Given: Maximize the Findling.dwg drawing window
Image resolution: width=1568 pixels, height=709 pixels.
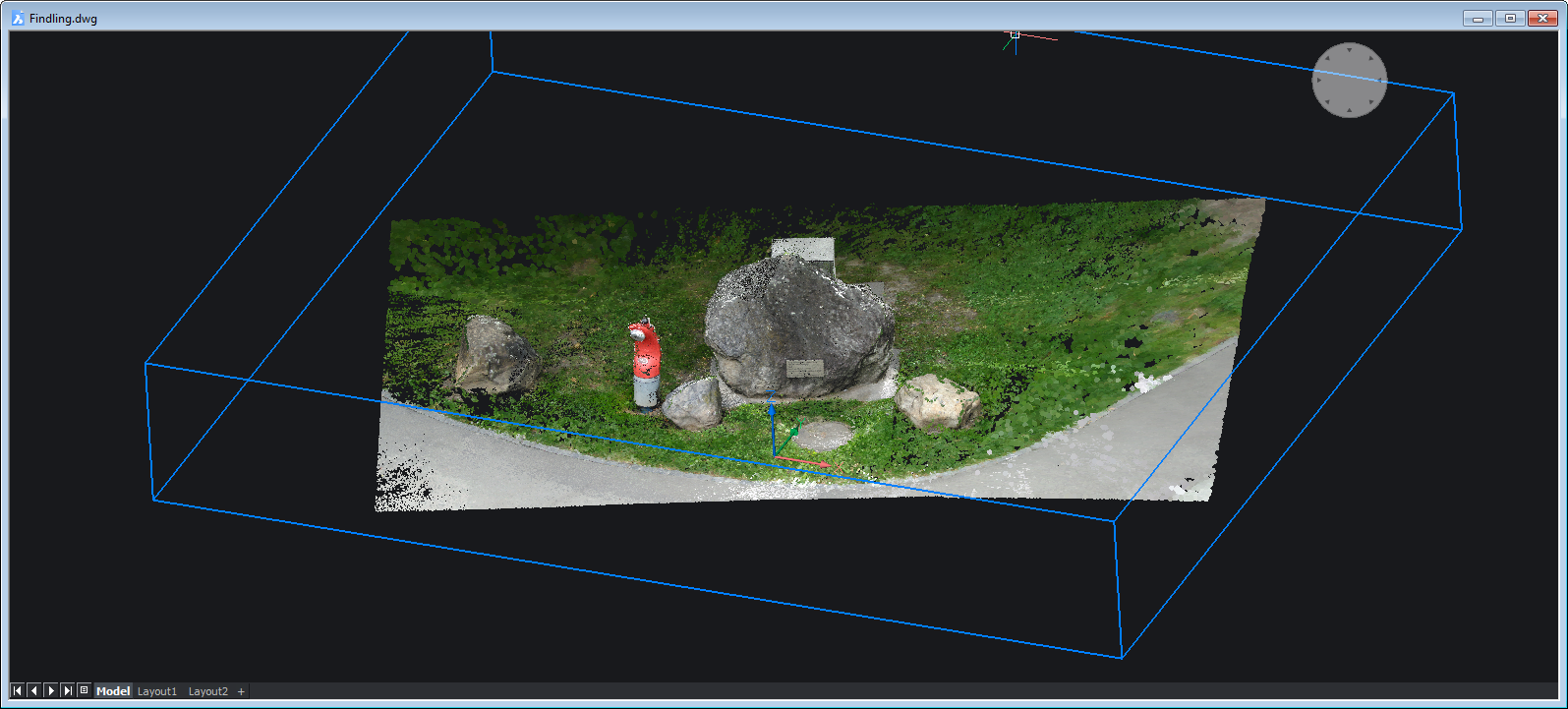Looking at the screenshot, I should point(1510,18).
